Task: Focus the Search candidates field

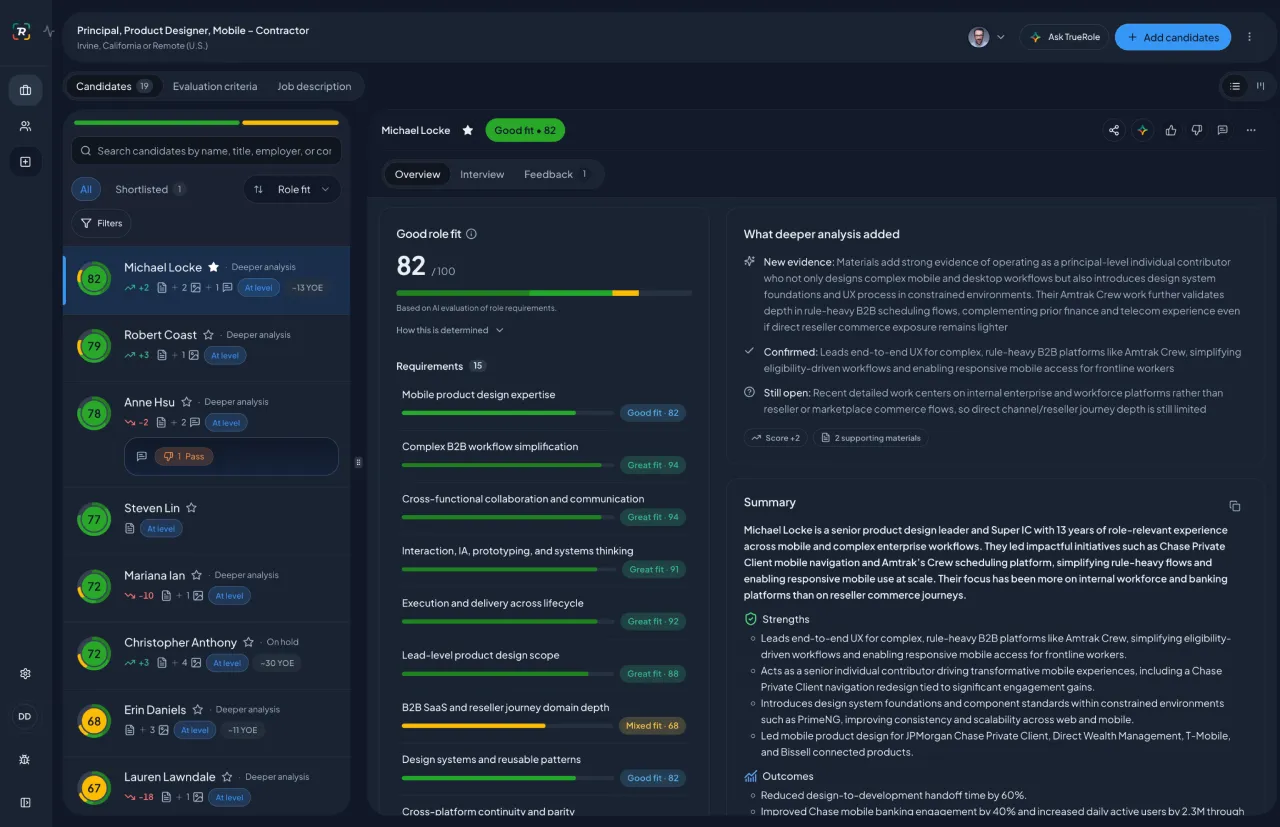Action: (x=206, y=151)
